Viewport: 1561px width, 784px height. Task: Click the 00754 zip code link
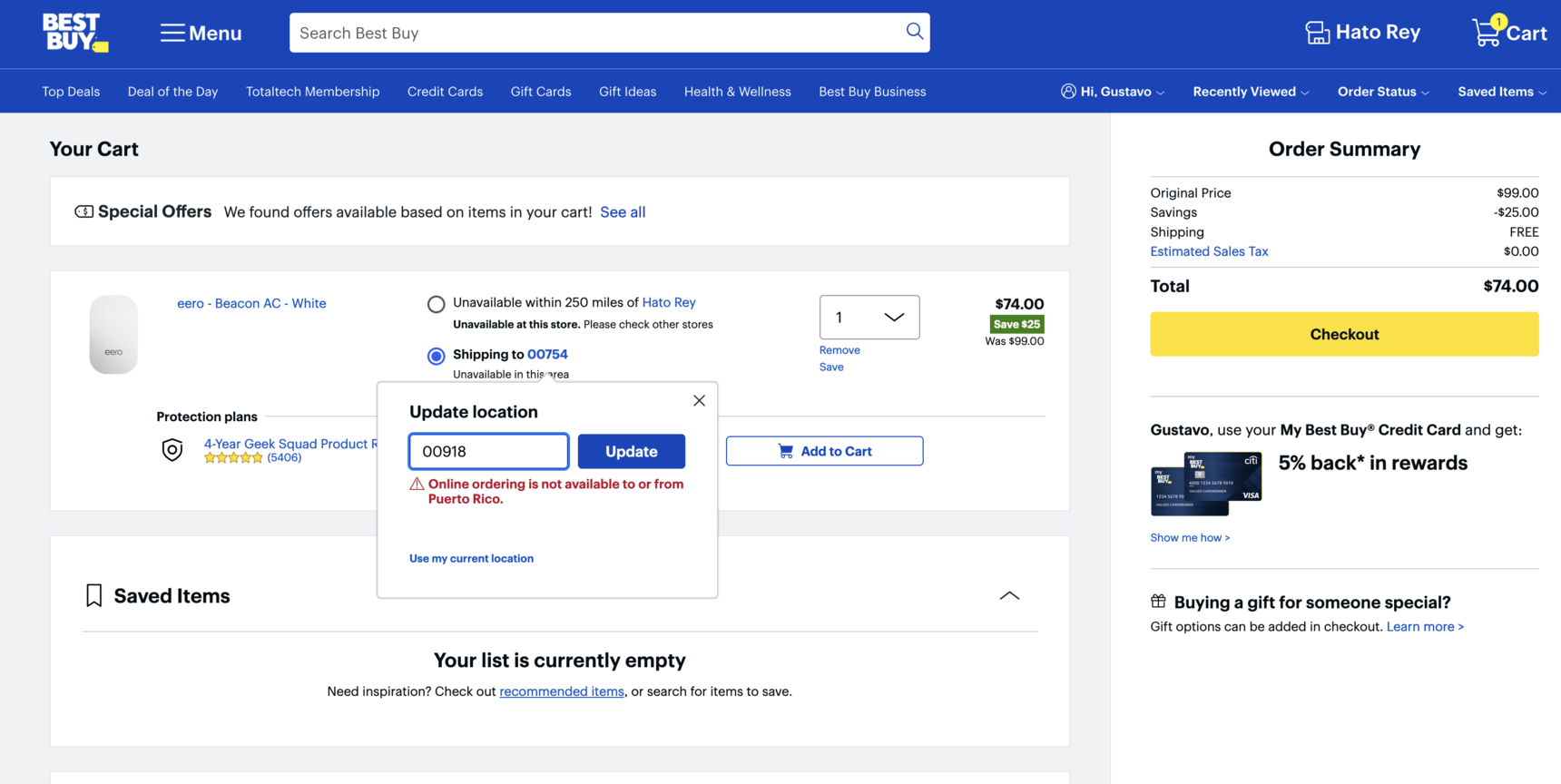click(547, 354)
